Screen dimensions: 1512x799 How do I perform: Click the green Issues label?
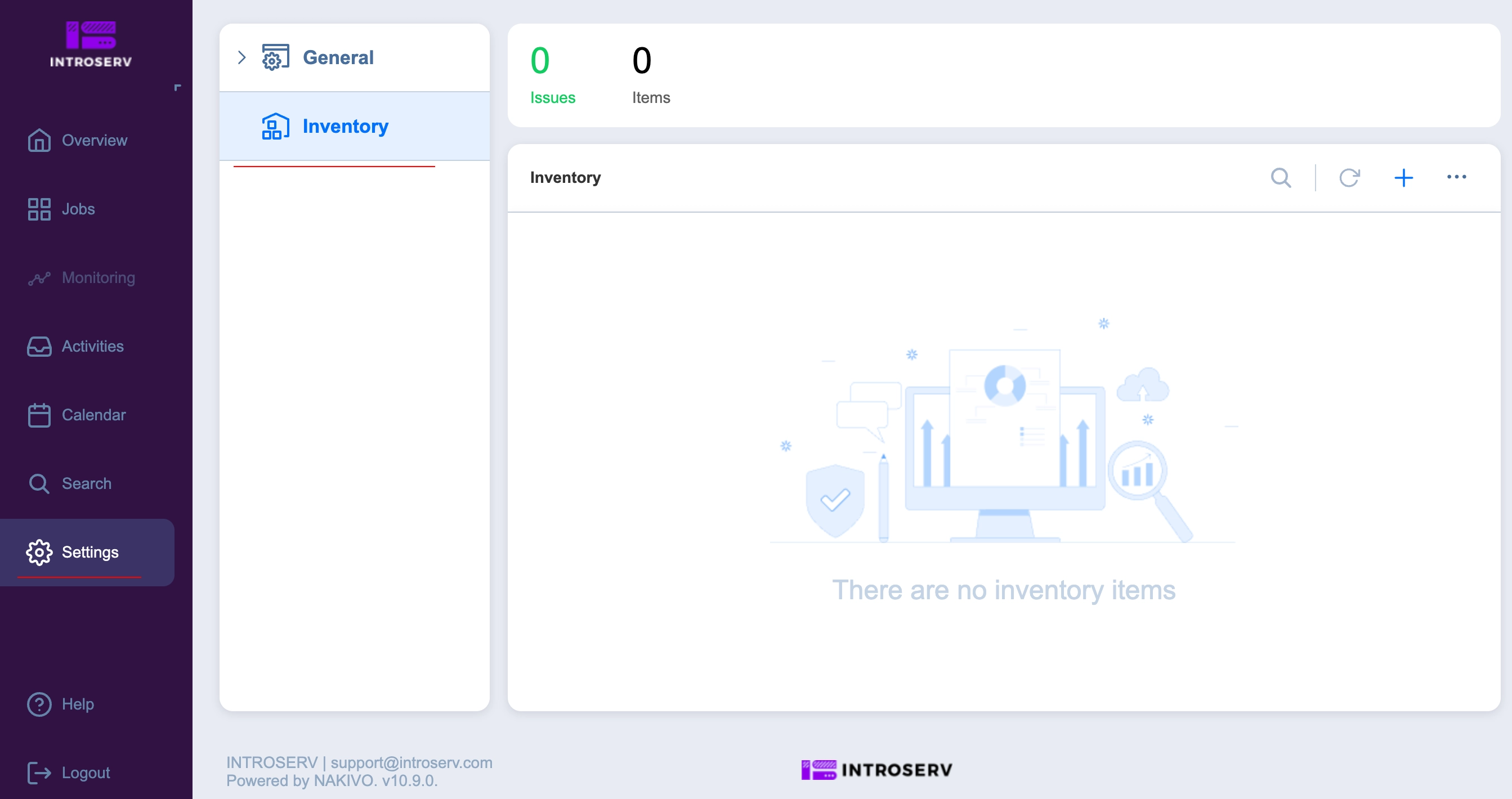[x=552, y=97]
